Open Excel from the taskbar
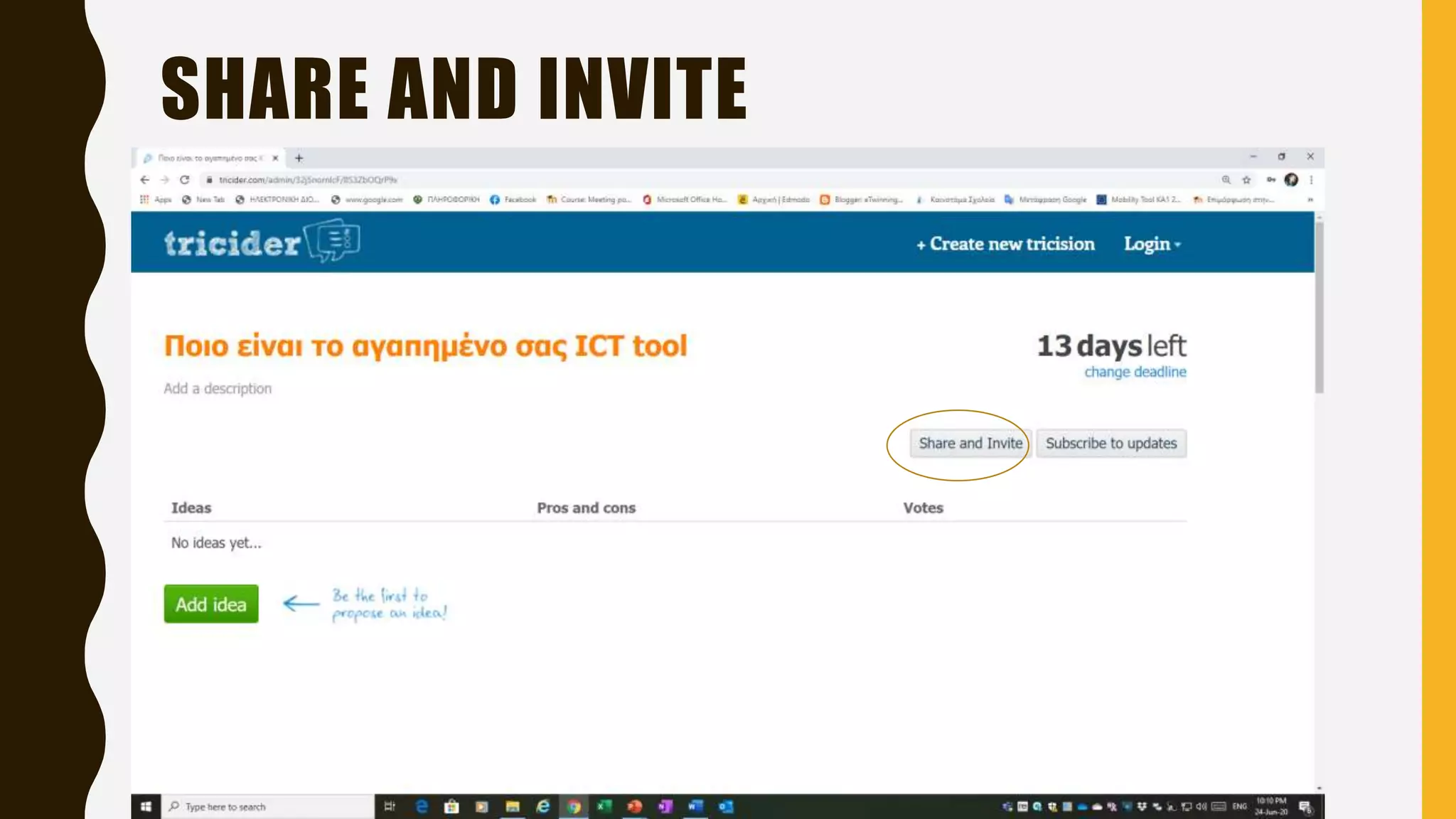 (x=604, y=806)
